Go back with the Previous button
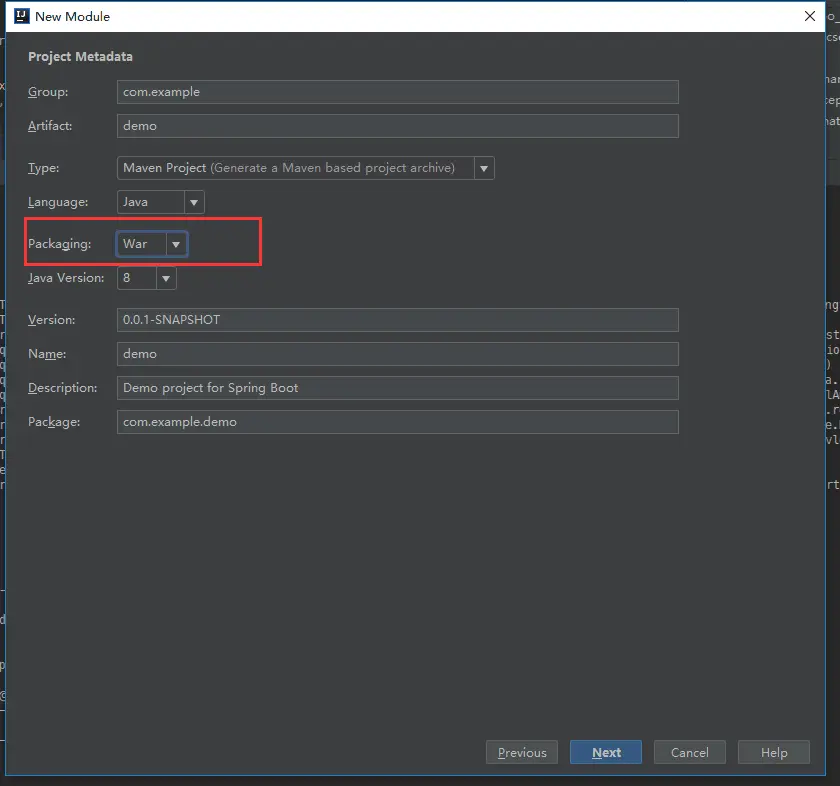The width and height of the screenshot is (840, 786). (x=522, y=752)
